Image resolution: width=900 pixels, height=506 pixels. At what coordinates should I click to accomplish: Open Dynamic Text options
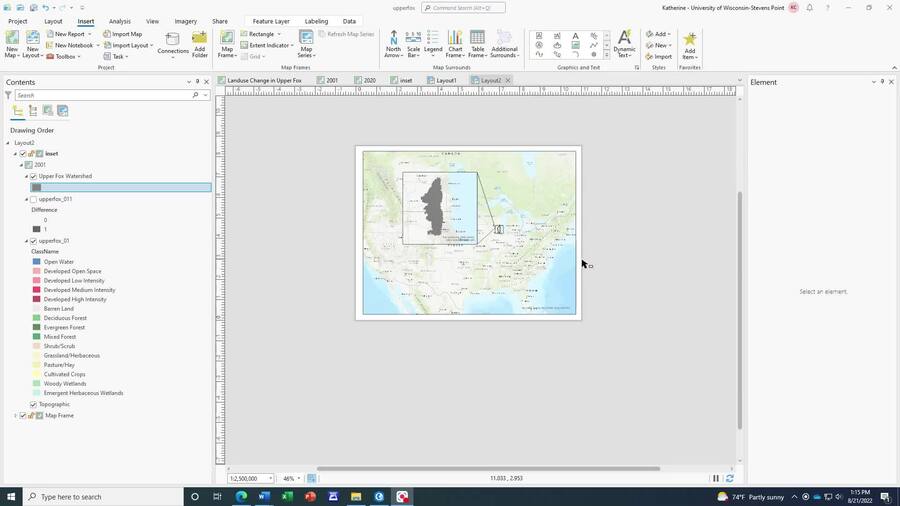(624, 43)
